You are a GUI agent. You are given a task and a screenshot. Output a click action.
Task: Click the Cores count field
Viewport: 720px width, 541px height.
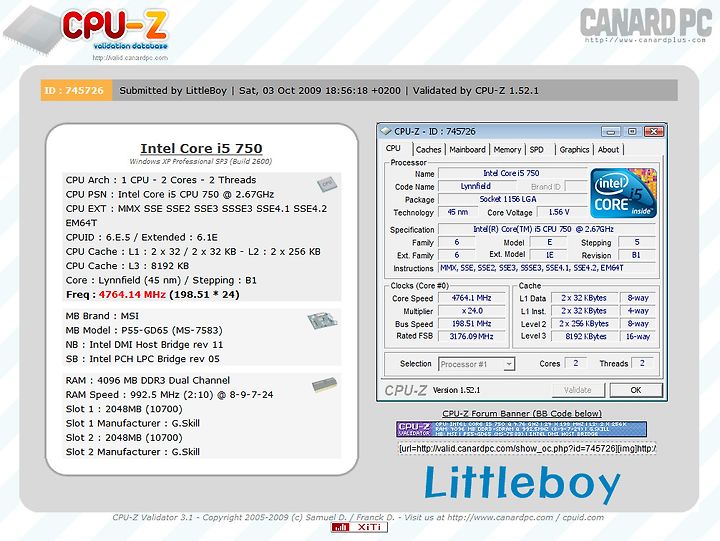click(575, 363)
